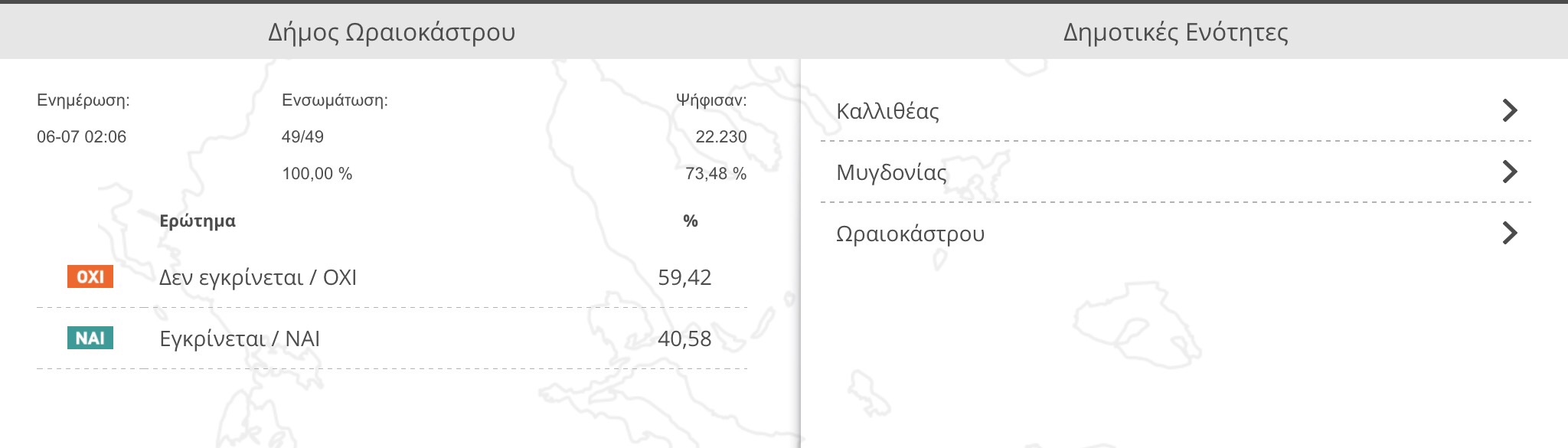Click the update time 06-07 02:06
The height and width of the screenshot is (448, 1568).
click(81, 137)
